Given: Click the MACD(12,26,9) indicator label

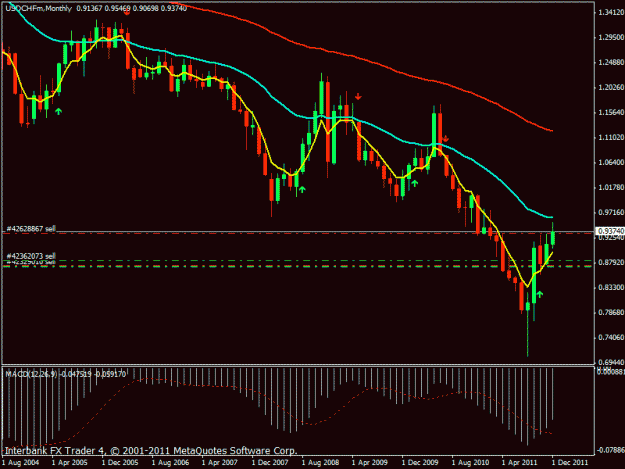Looking at the screenshot, I should point(31,374).
